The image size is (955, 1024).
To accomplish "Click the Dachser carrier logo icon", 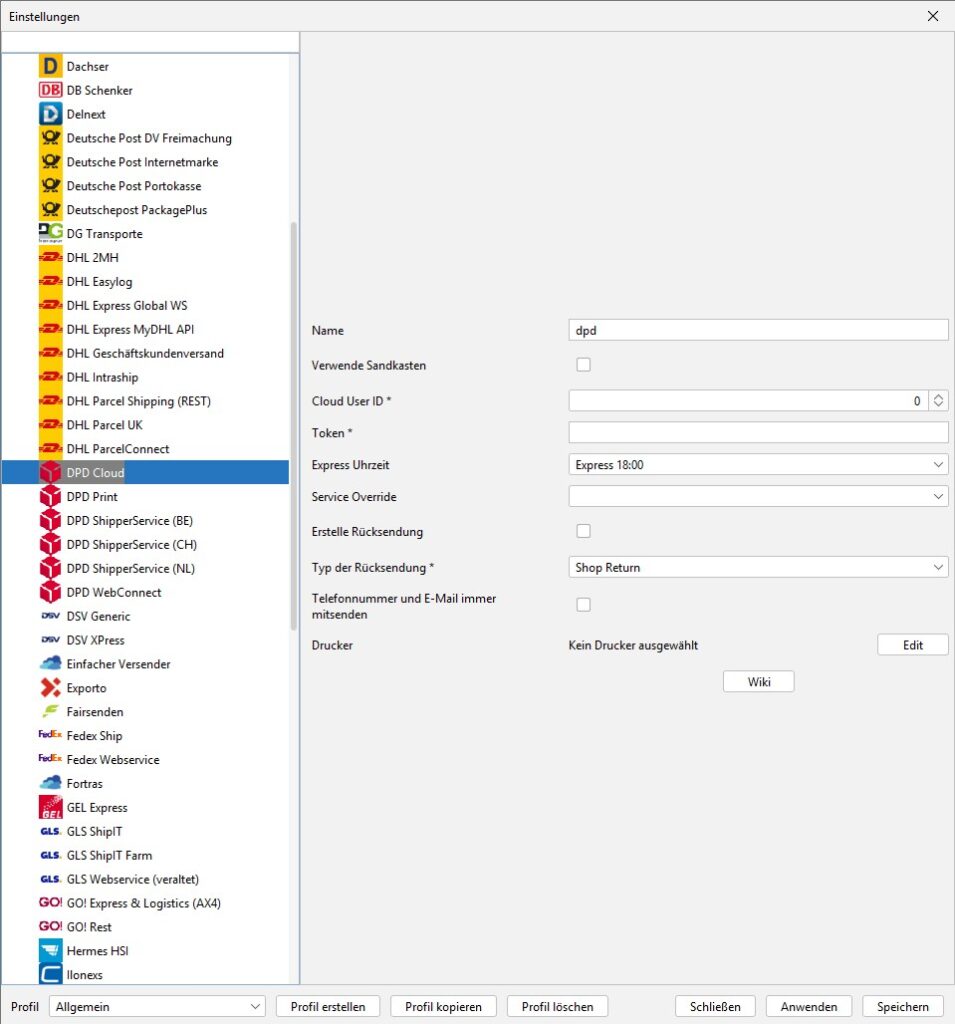I will (x=50, y=66).
